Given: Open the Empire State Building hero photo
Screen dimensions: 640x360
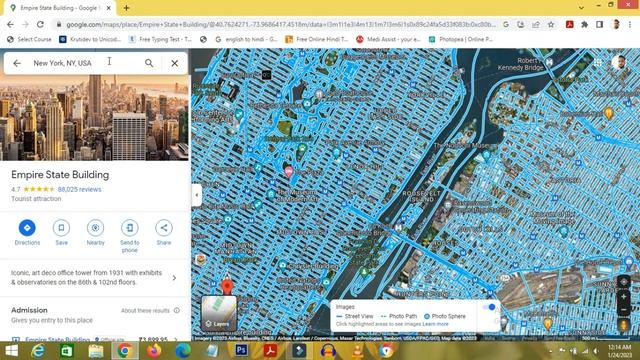Looking at the screenshot, I should (x=95, y=118).
